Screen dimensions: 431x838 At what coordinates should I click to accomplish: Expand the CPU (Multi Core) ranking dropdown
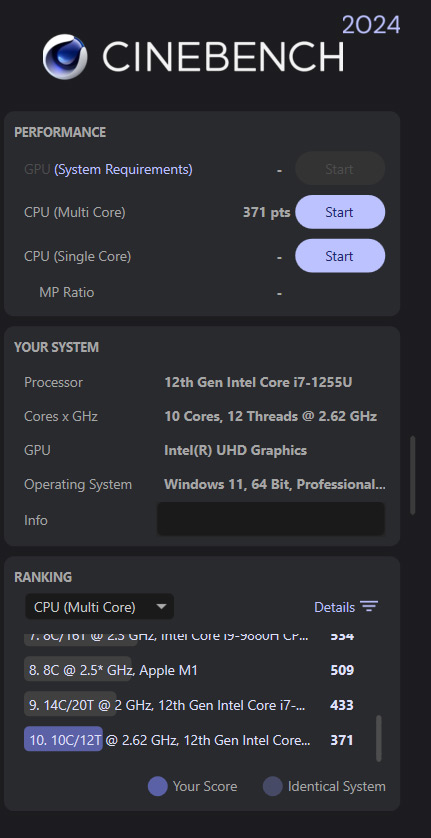[x=99, y=607]
